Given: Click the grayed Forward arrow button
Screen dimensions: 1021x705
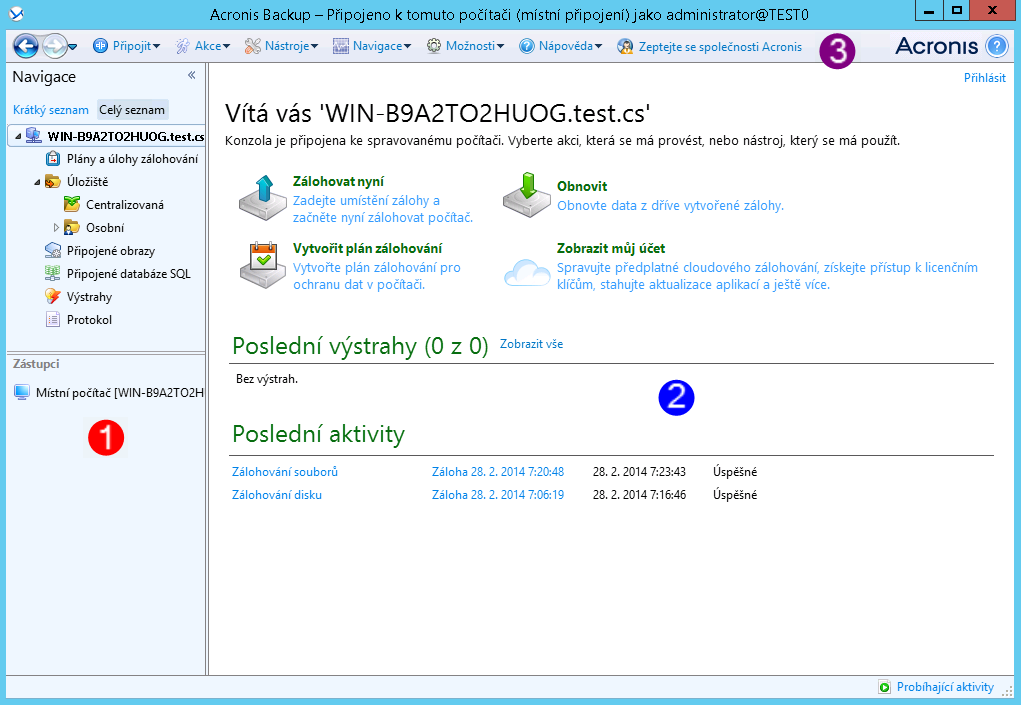Looking at the screenshot, I should tap(54, 46).
